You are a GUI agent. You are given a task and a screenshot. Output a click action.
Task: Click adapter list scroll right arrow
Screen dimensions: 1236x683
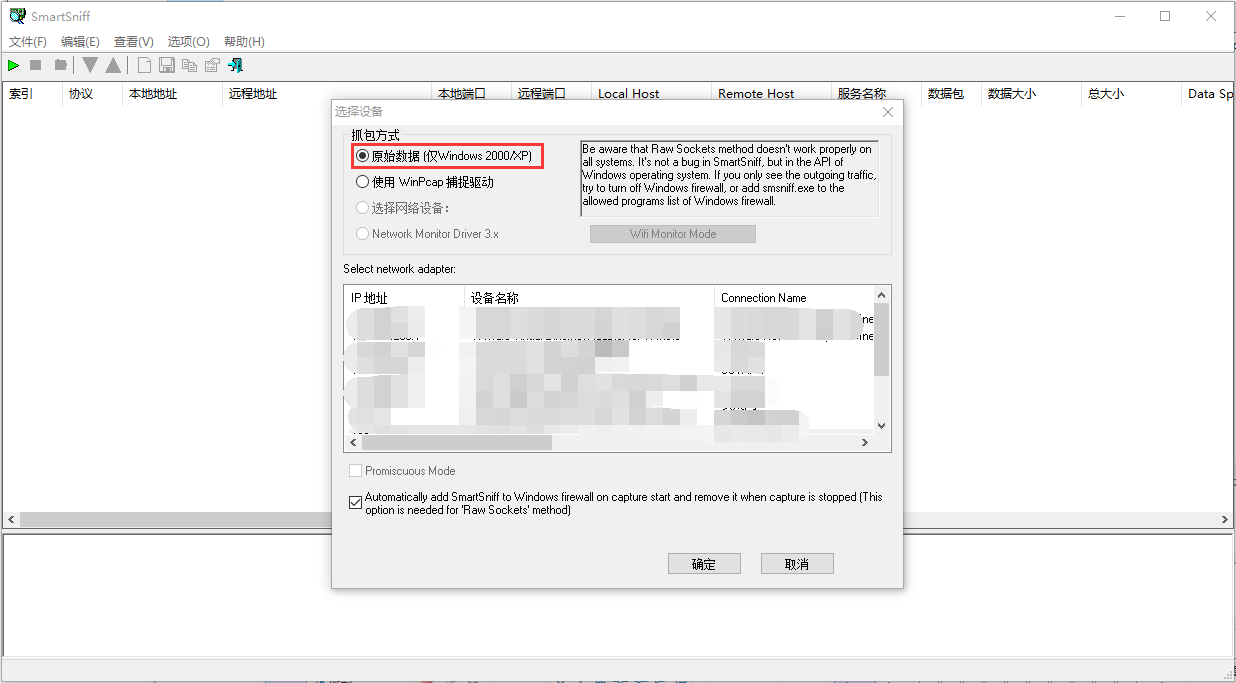tap(866, 442)
